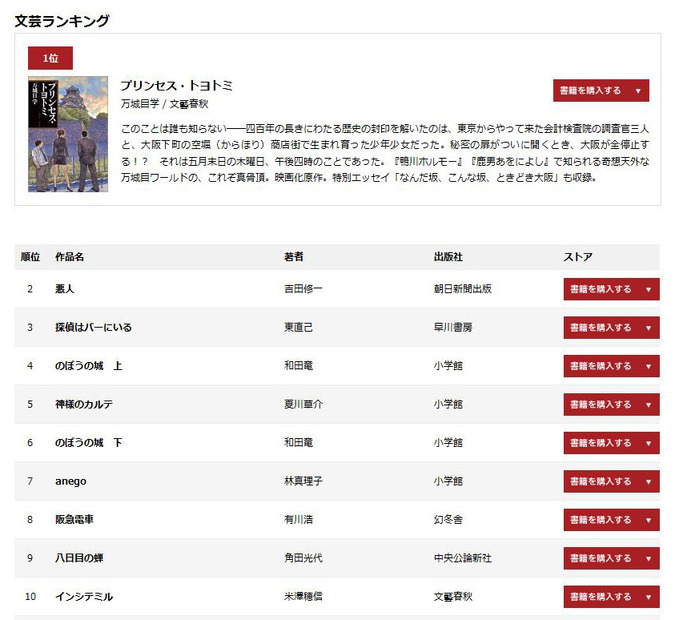Click author line 万城目学 / 文藝春秋
Screen dimensions: 675x620
(164, 104)
